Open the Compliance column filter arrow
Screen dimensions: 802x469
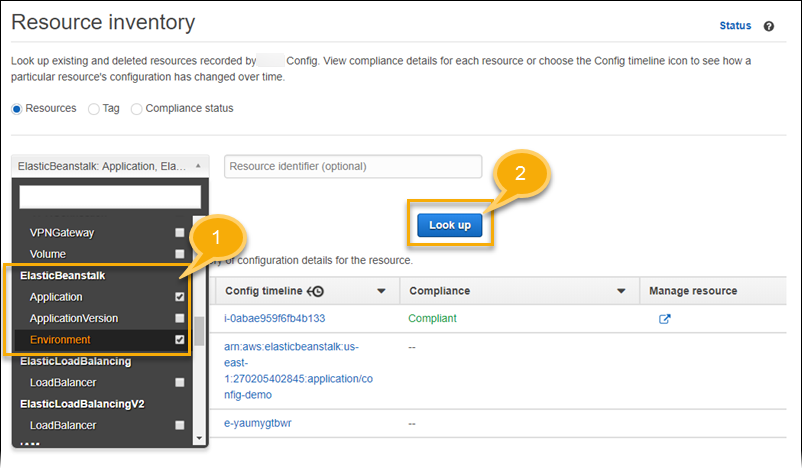click(x=621, y=291)
